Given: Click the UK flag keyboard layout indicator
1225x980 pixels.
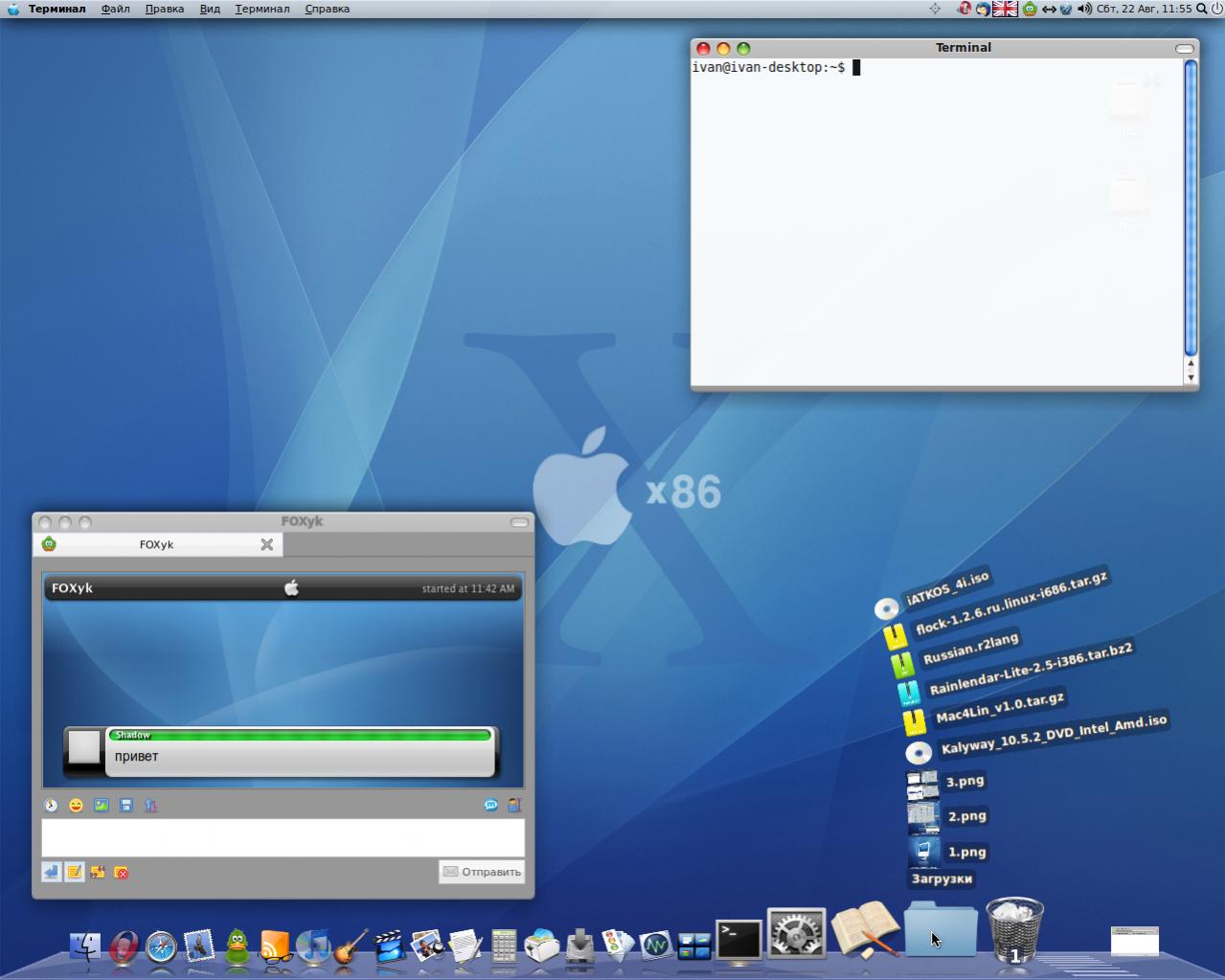Looking at the screenshot, I should (x=1005, y=9).
